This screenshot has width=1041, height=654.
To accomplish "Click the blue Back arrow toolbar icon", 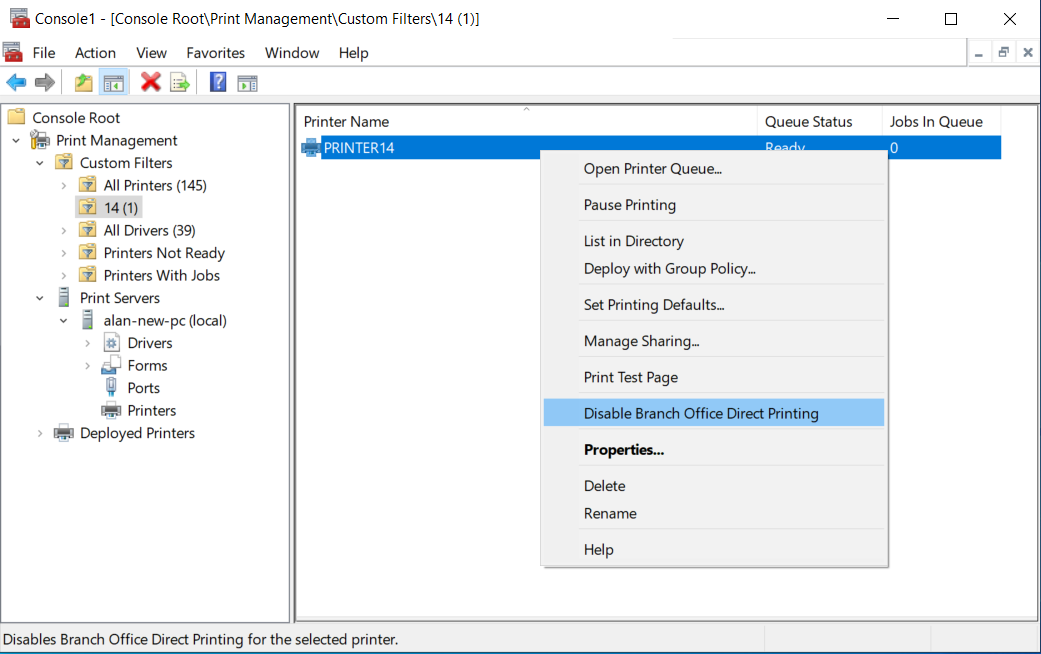I will [16, 83].
